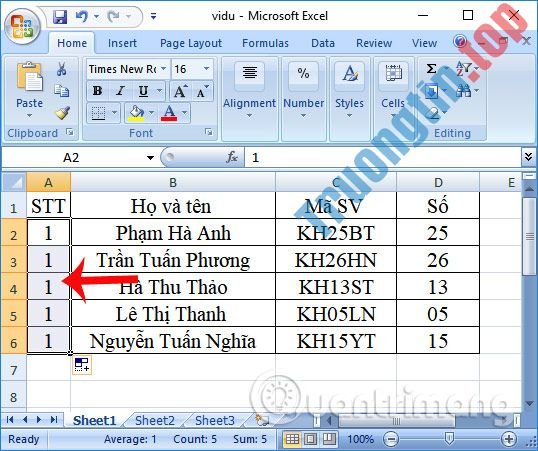This screenshot has height=451, width=538.
Task: Open Find & Select binoculars
Action: 463,91
